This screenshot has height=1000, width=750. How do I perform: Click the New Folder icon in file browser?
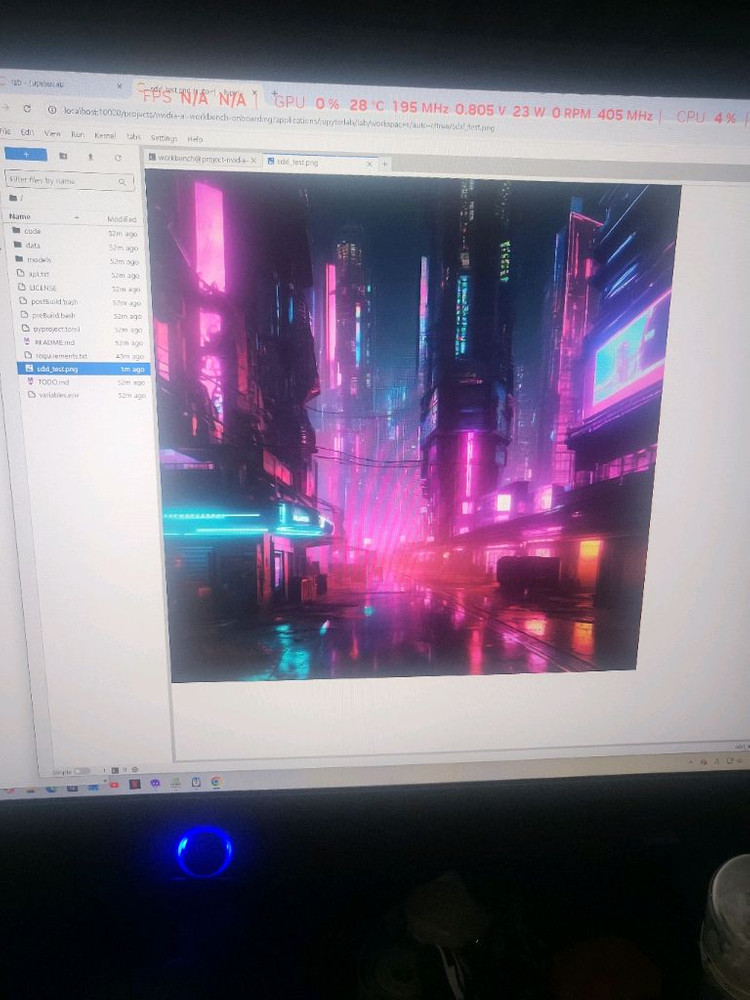[x=63, y=156]
